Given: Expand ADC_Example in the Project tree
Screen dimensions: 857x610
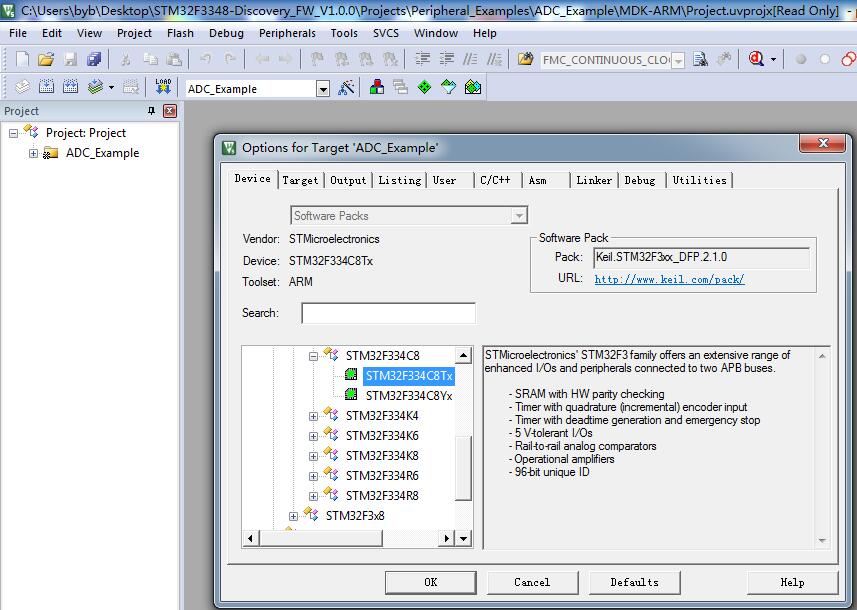Looking at the screenshot, I should pos(33,154).
